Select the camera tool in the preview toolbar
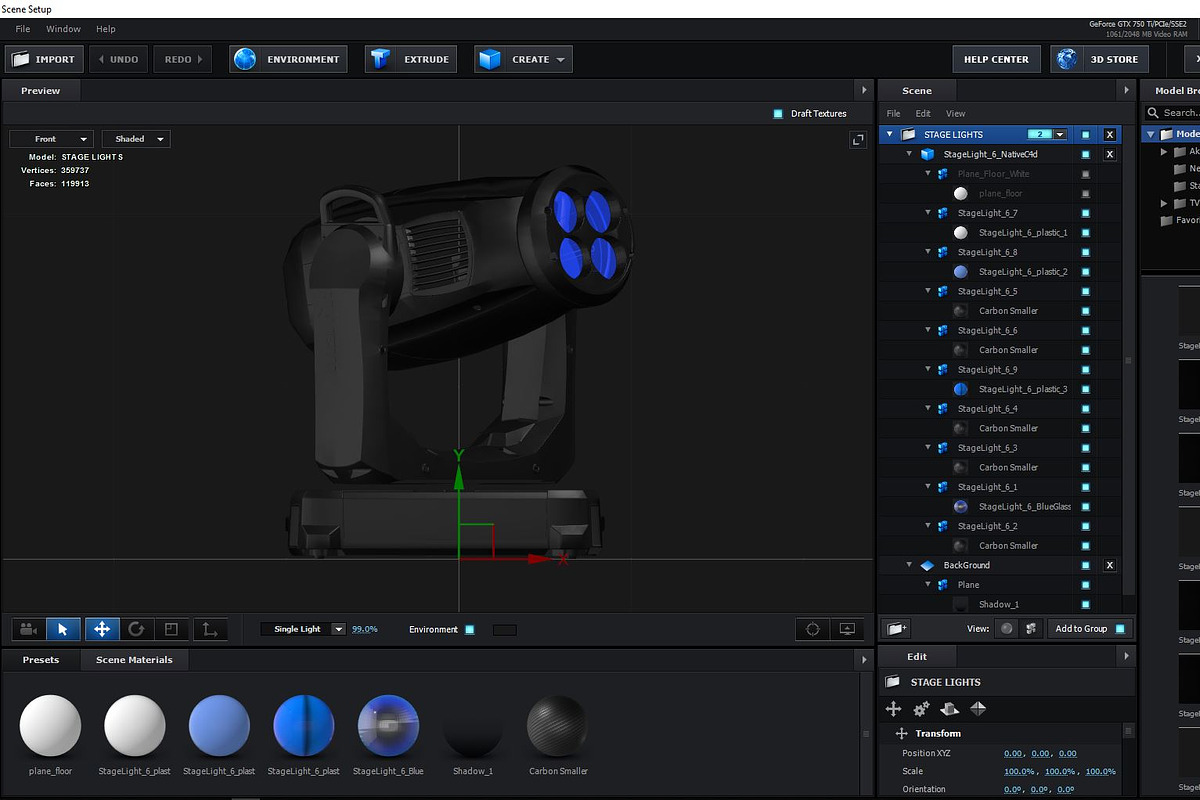This screenshot has width=1200, height=800. coord(28,629)
